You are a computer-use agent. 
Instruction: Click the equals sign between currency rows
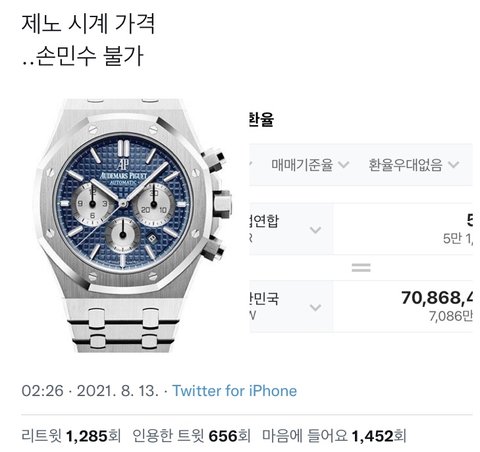click(361, 267)
